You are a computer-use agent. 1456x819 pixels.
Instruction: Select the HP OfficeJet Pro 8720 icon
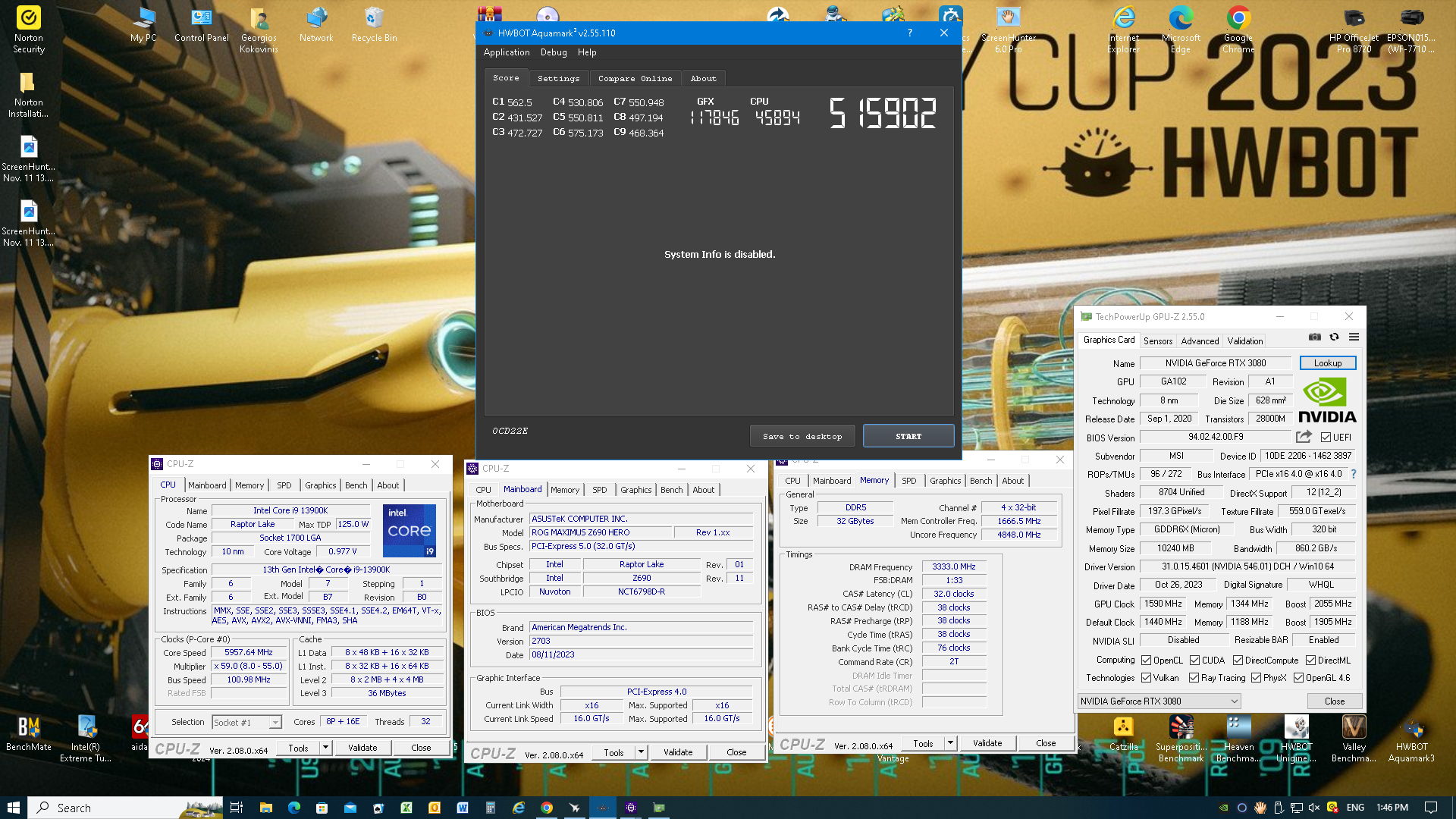click(1354, 30)
